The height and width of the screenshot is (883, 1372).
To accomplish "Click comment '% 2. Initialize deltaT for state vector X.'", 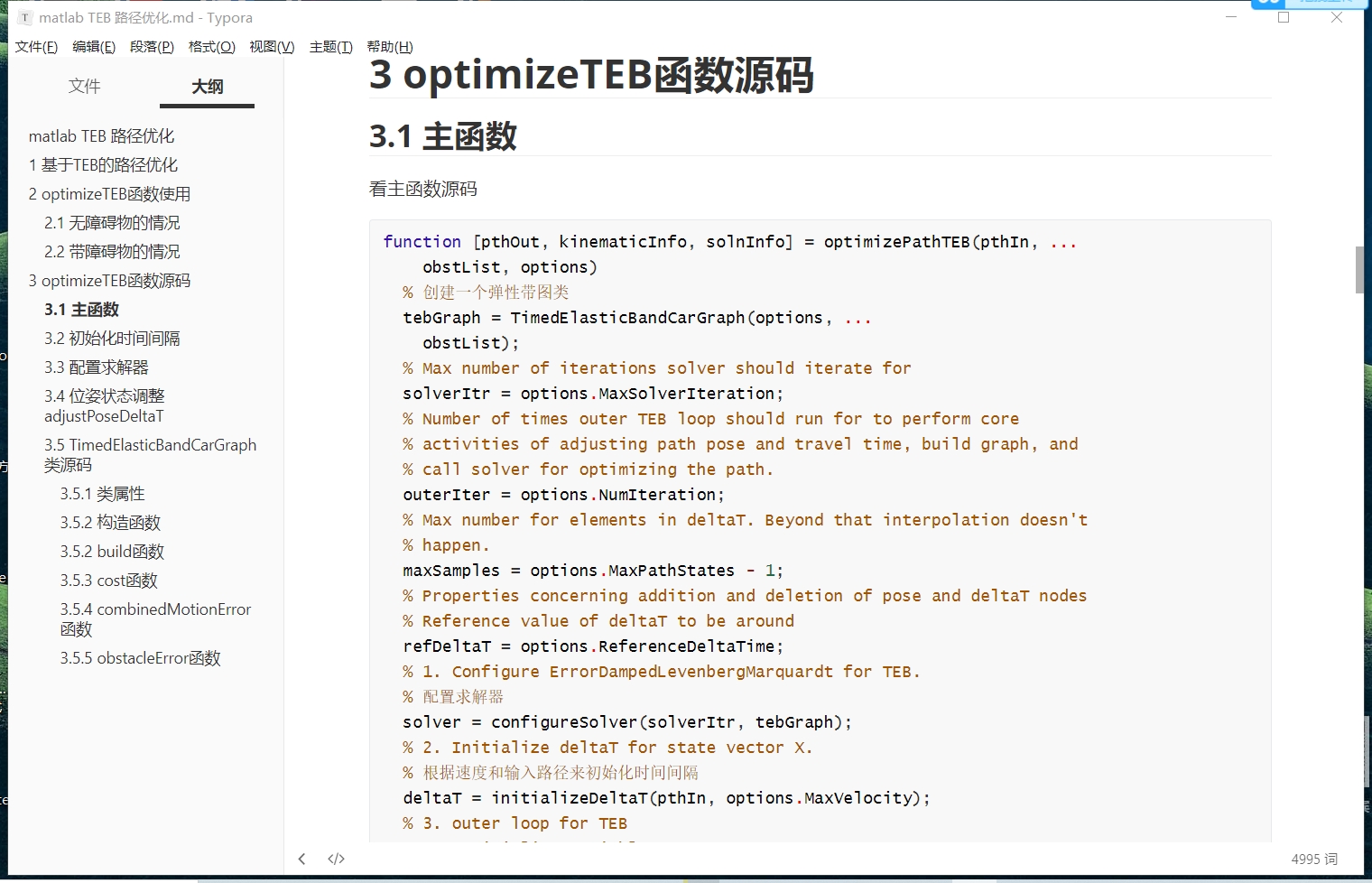I will 607,748.
